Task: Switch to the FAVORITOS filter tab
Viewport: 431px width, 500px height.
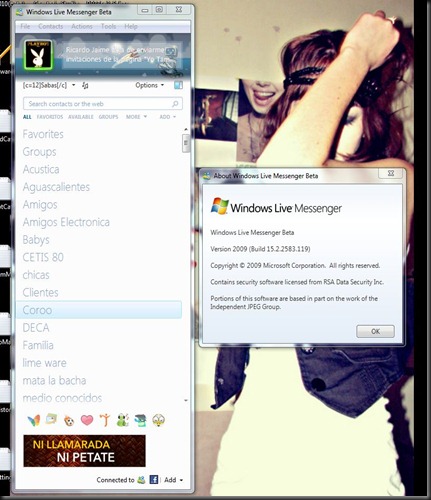Action: coord(50,117)
